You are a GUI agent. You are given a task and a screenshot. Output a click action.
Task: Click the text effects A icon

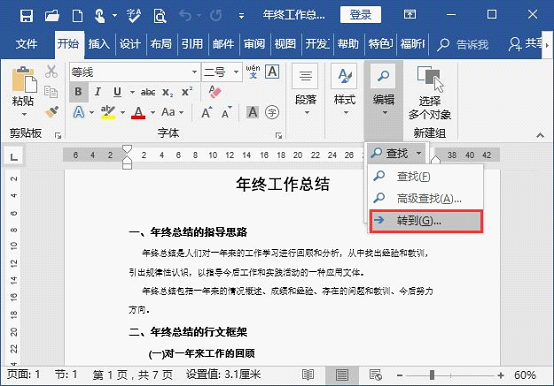(78, 112)
